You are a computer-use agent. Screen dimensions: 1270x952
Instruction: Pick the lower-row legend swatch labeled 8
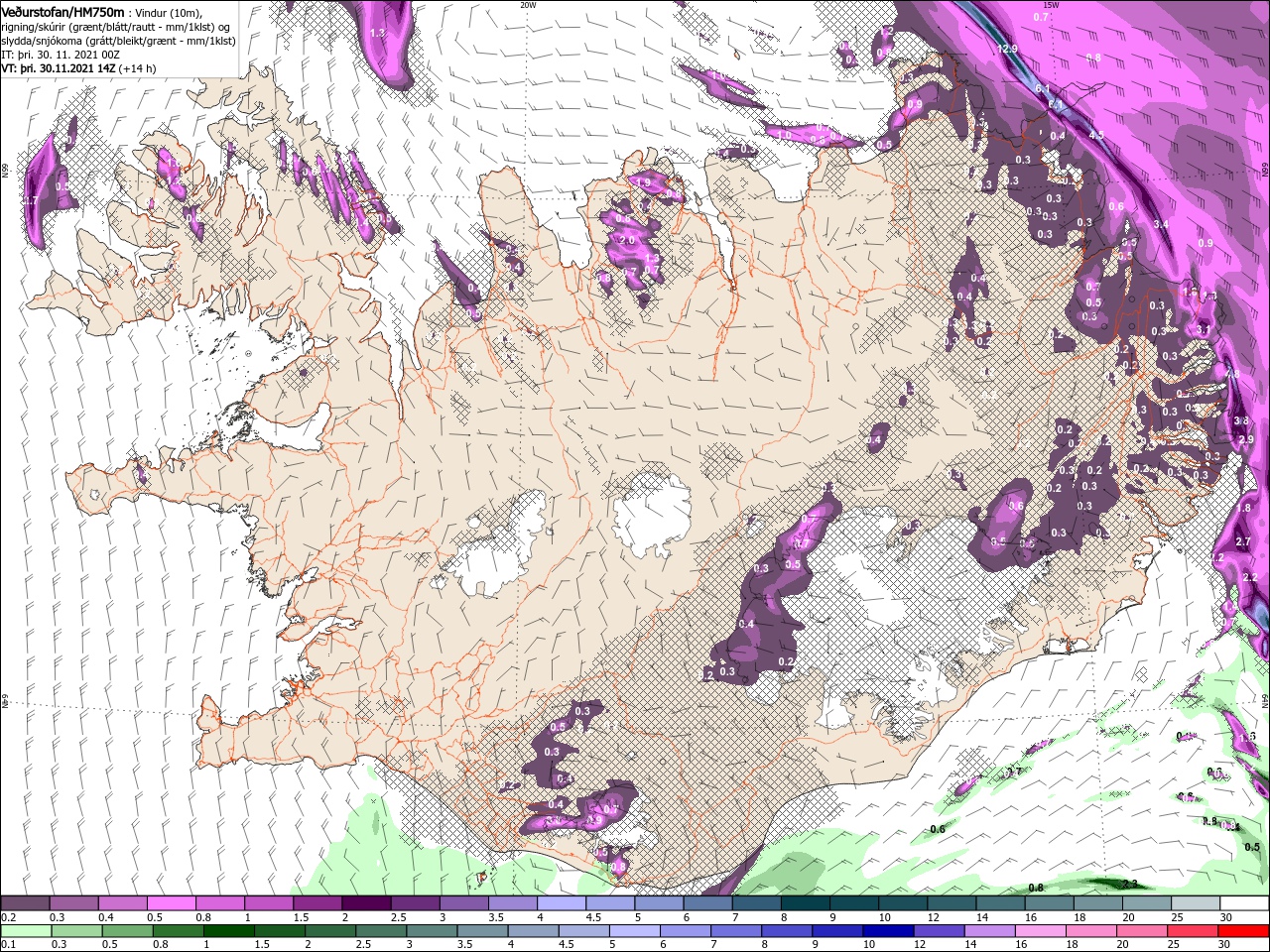(x=788, y=930)
